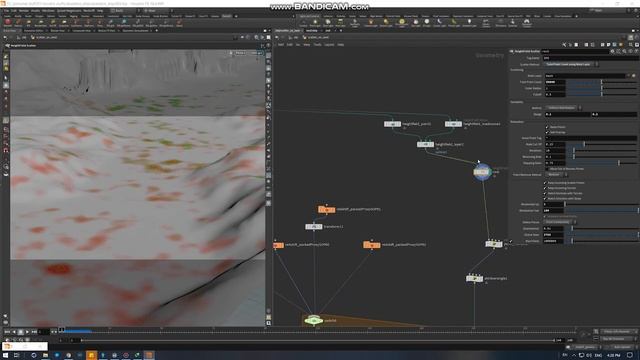Select the redshift proxy node above transform1

[x=327, y=209]
